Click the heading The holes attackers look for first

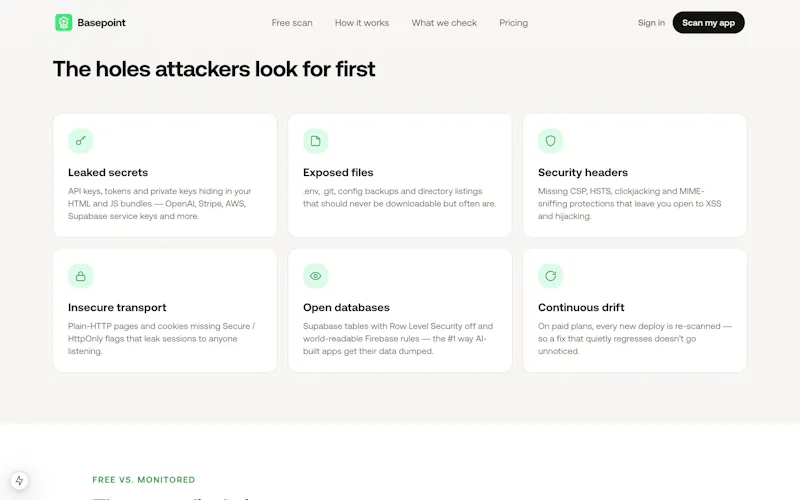pyautogui.click(x=214, y=69)
